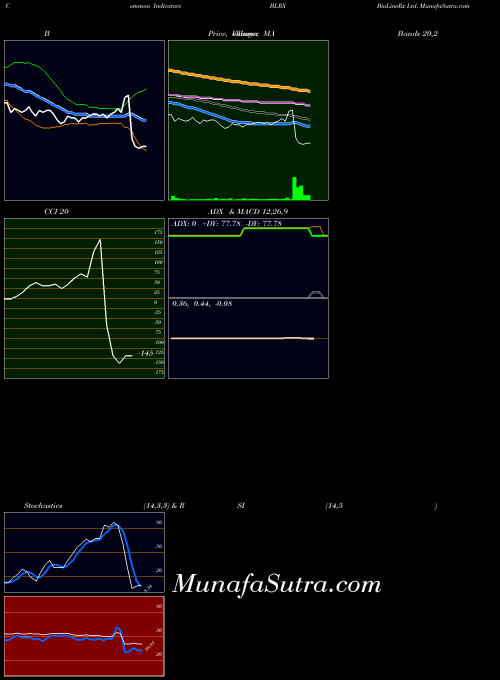The image size is (500, 680).
Task: Click the orange moving average line in price chart
Action: point(239,81)
